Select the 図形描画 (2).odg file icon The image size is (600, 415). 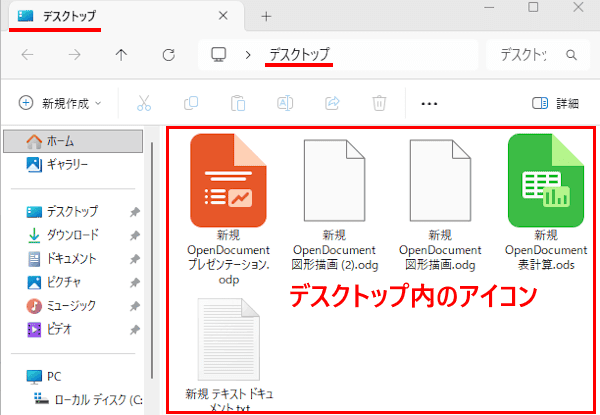(334, 180)
